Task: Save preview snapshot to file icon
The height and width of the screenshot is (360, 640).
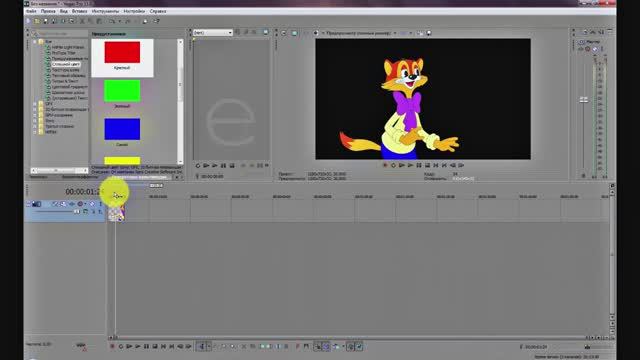Action: [429, 33]
